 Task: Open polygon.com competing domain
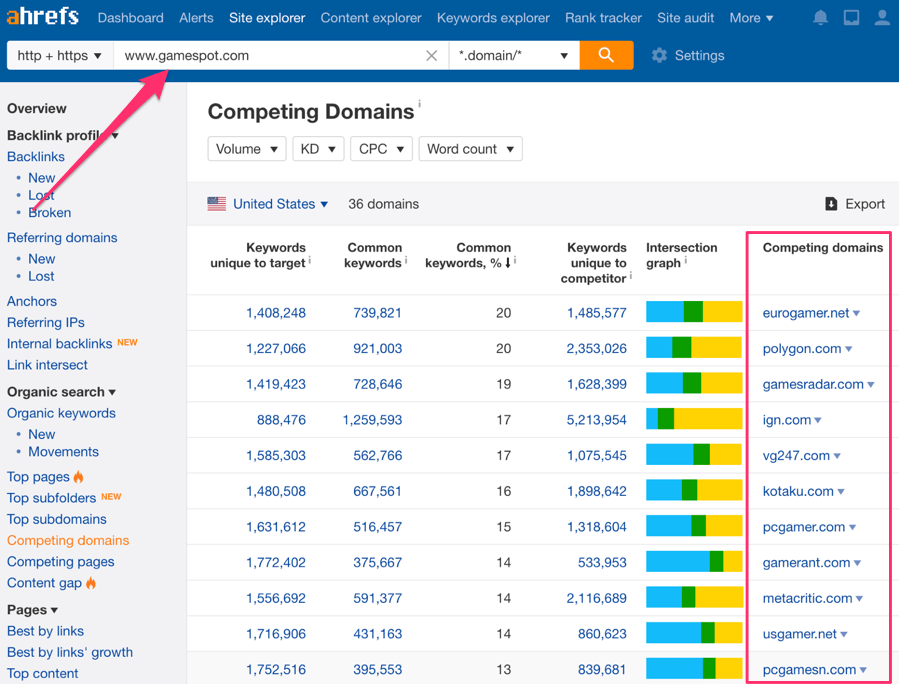pyautogui.click(x=802, y=349)
